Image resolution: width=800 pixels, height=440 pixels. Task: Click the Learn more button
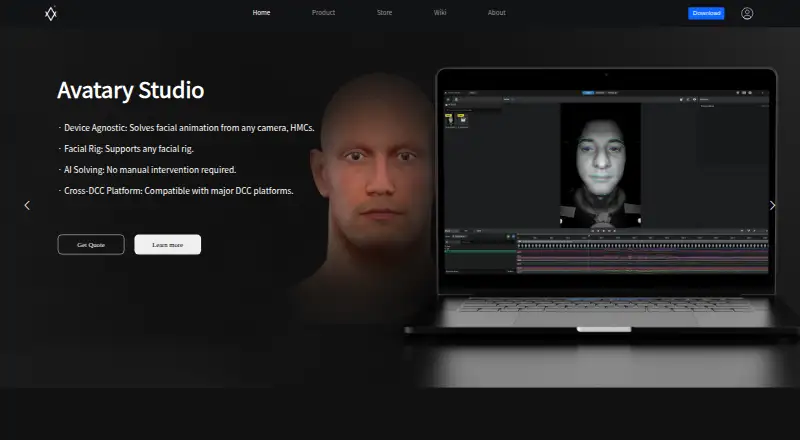(x=167, y=245)
